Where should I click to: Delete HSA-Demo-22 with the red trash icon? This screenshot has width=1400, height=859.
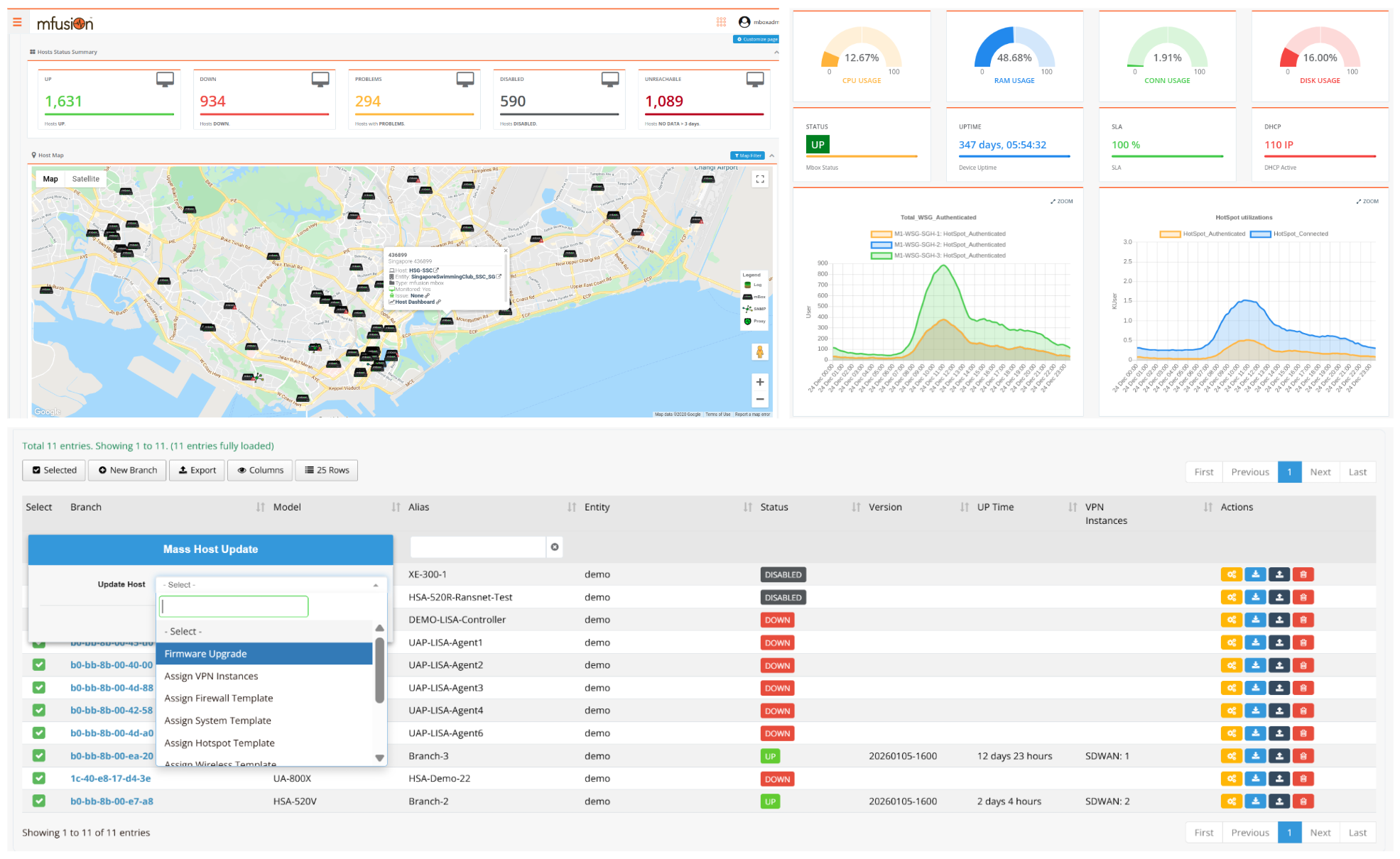coord(1303,779)
